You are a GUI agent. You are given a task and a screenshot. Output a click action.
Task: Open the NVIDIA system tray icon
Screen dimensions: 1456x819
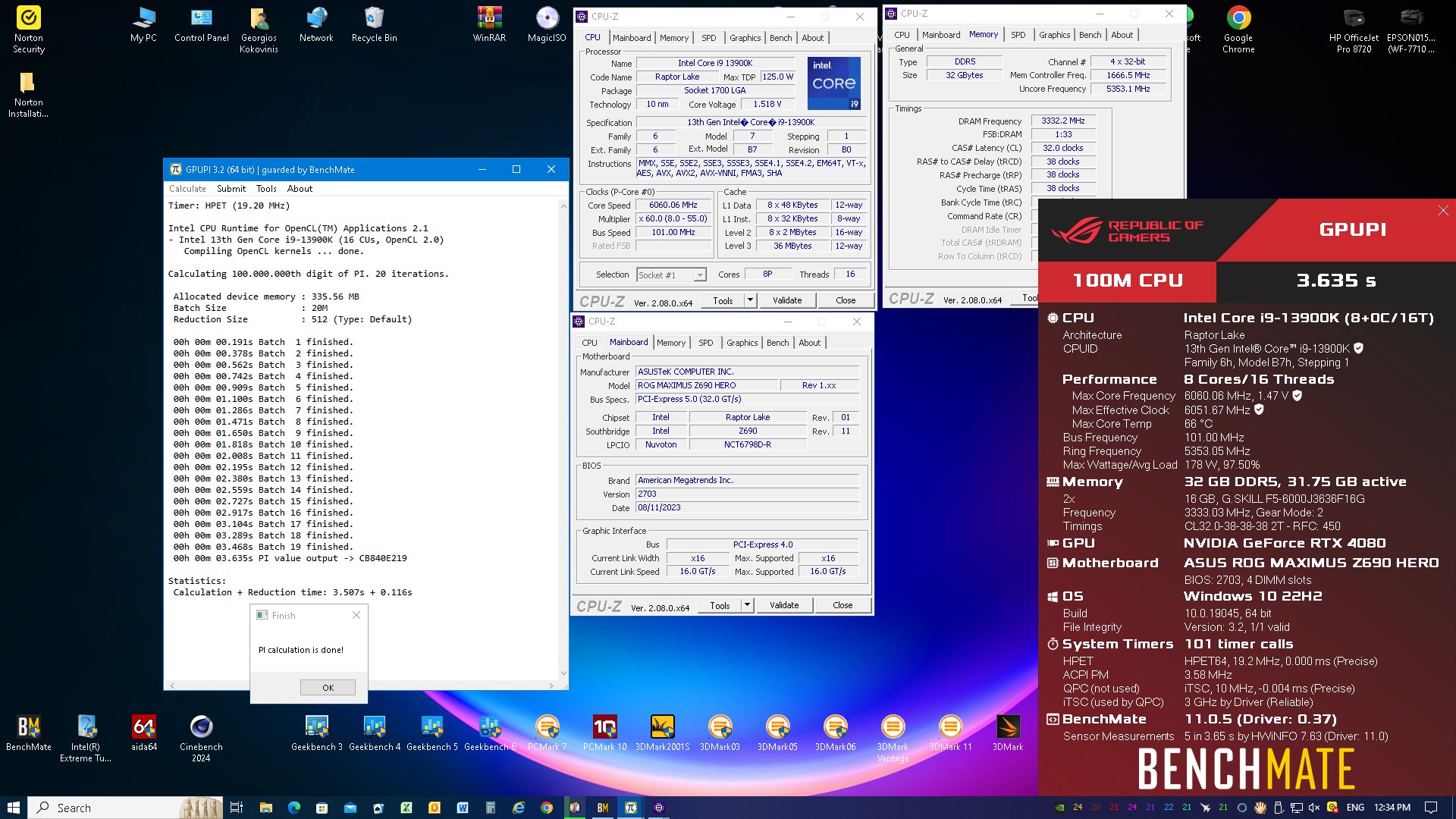1059,808
